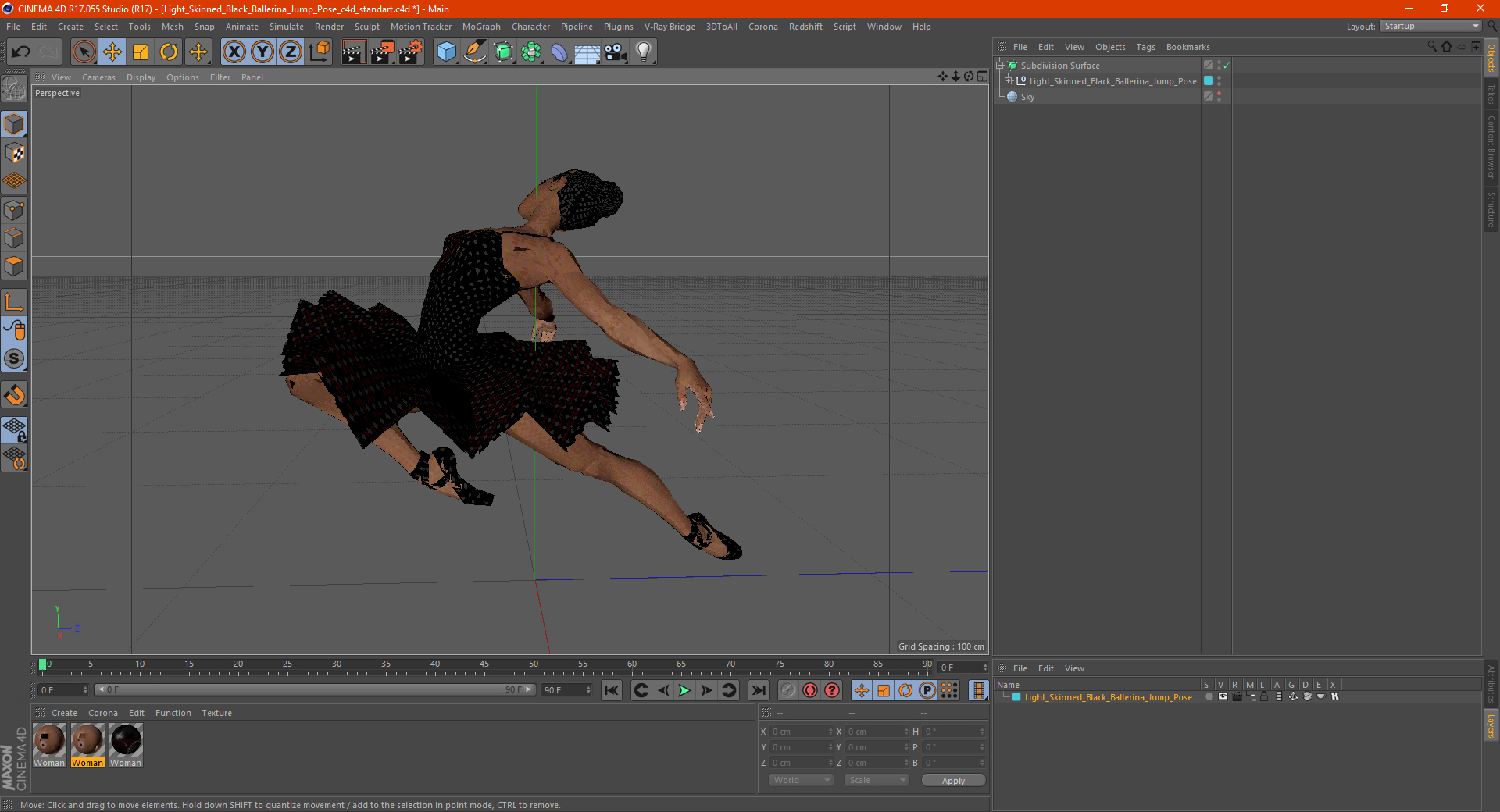Open the Array modeling objects icon
Viewport: 1500px width, 812px height.
(532, 52)
